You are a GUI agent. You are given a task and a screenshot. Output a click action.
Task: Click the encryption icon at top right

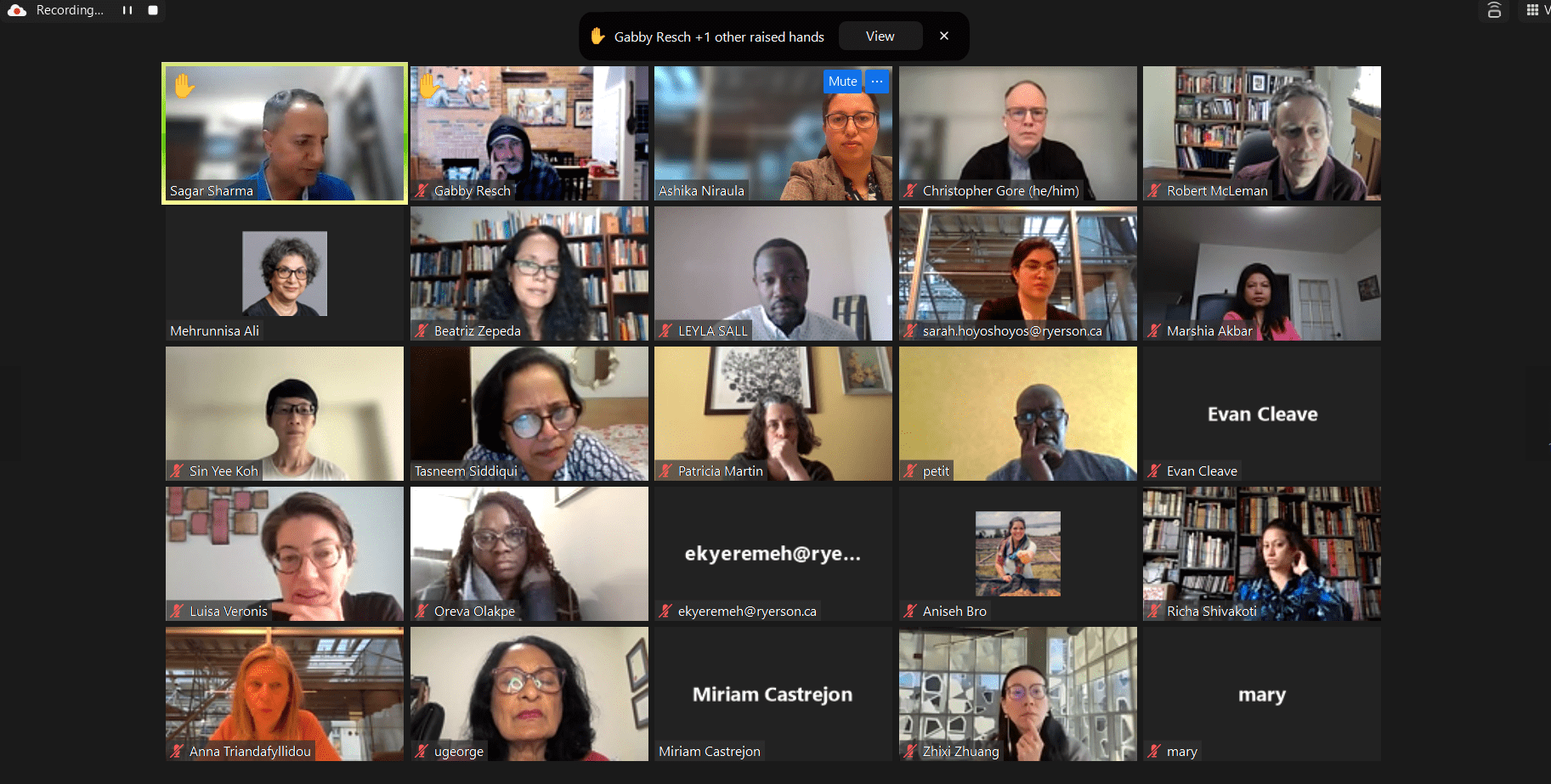[1494, 10]
